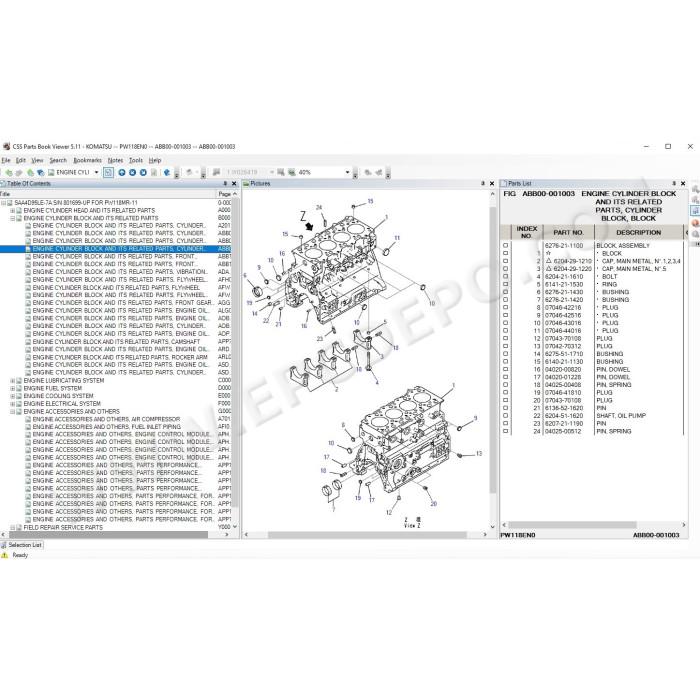Check the box for PIN, DOWEL 04020-00820

[x=505, y=369]
